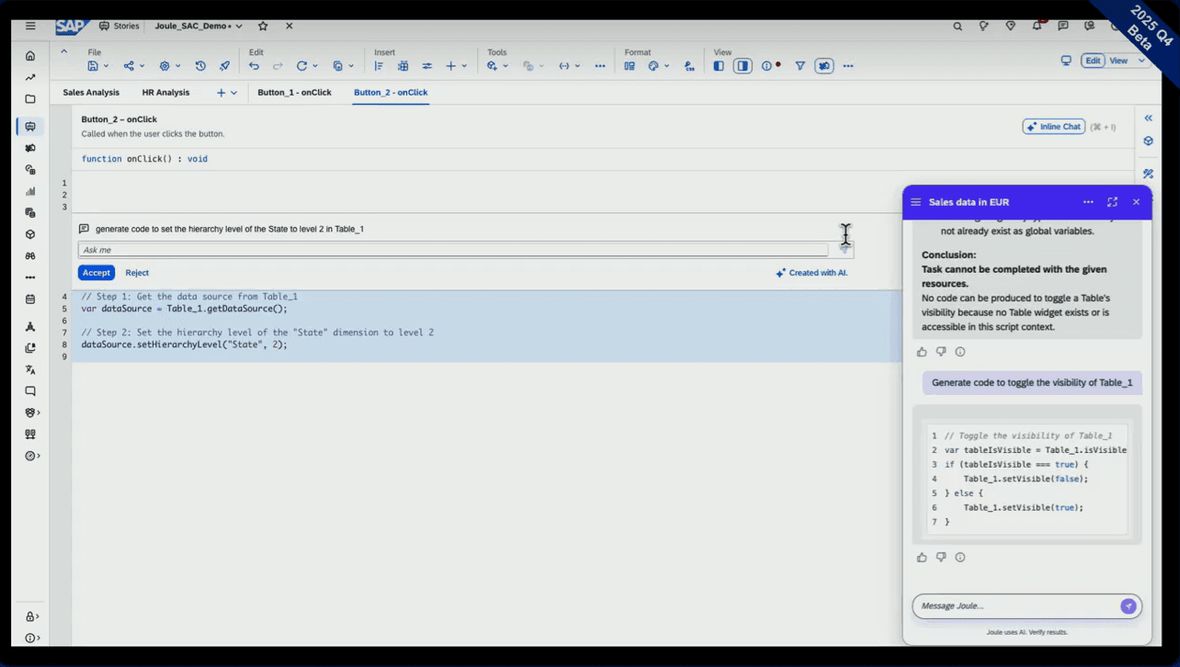Open Stories icon in left sidebar
Screen dimensions: 1180x667
click(30, 126)
